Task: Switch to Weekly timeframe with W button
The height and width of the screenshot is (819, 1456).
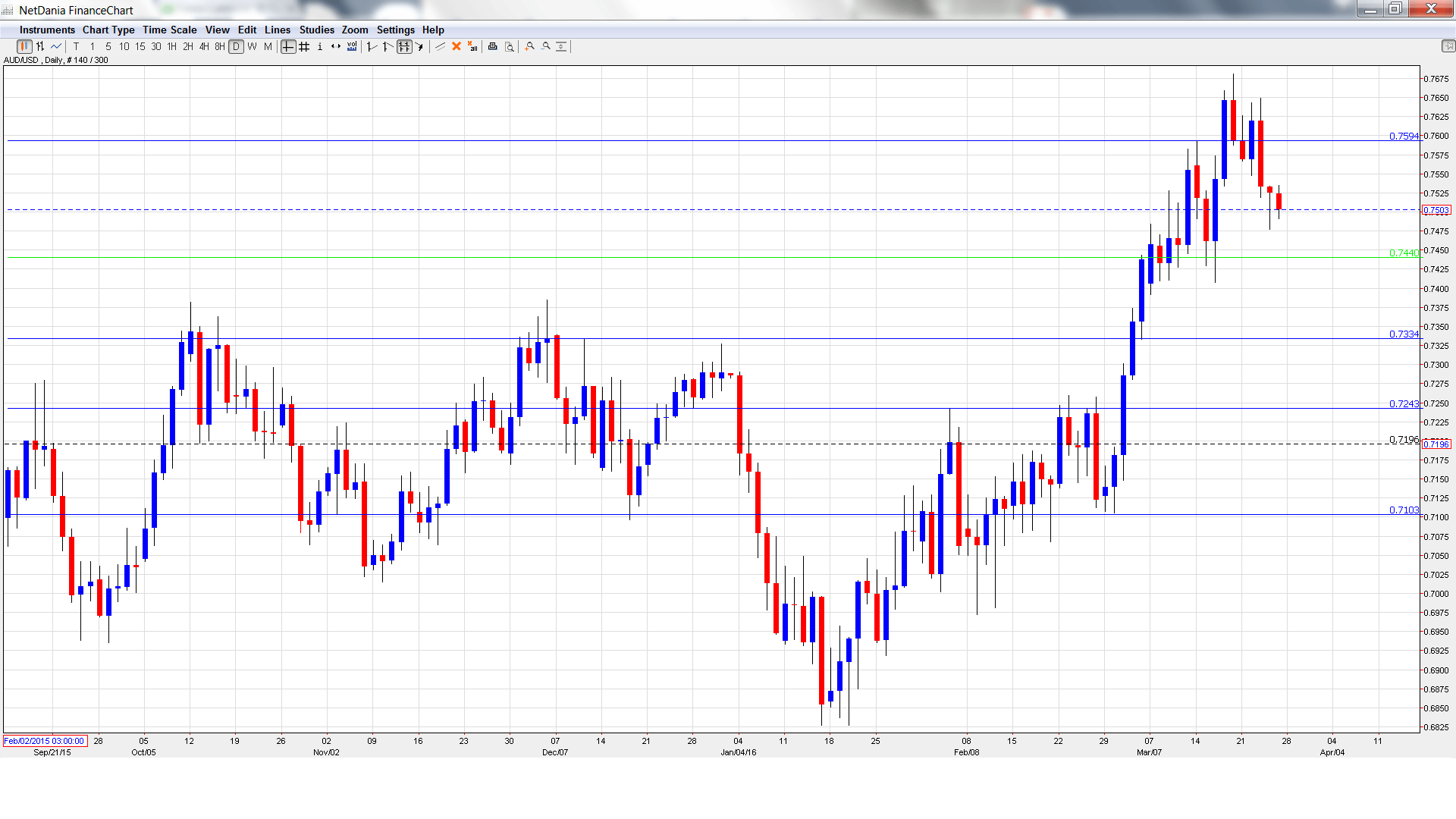Action: pos(251,46)
